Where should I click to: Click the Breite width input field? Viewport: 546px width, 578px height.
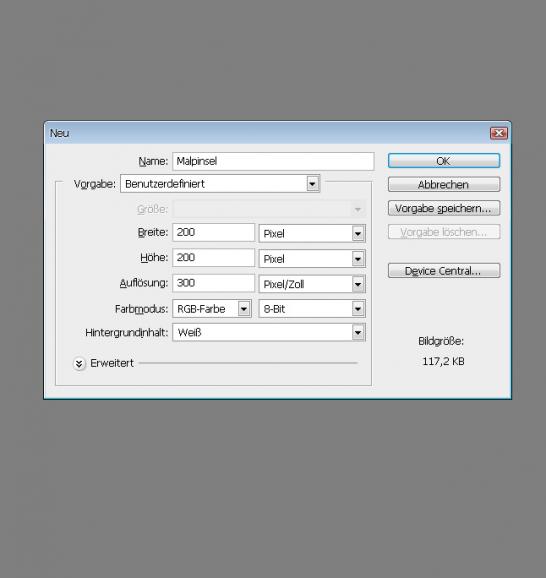[x=213, y=233]
